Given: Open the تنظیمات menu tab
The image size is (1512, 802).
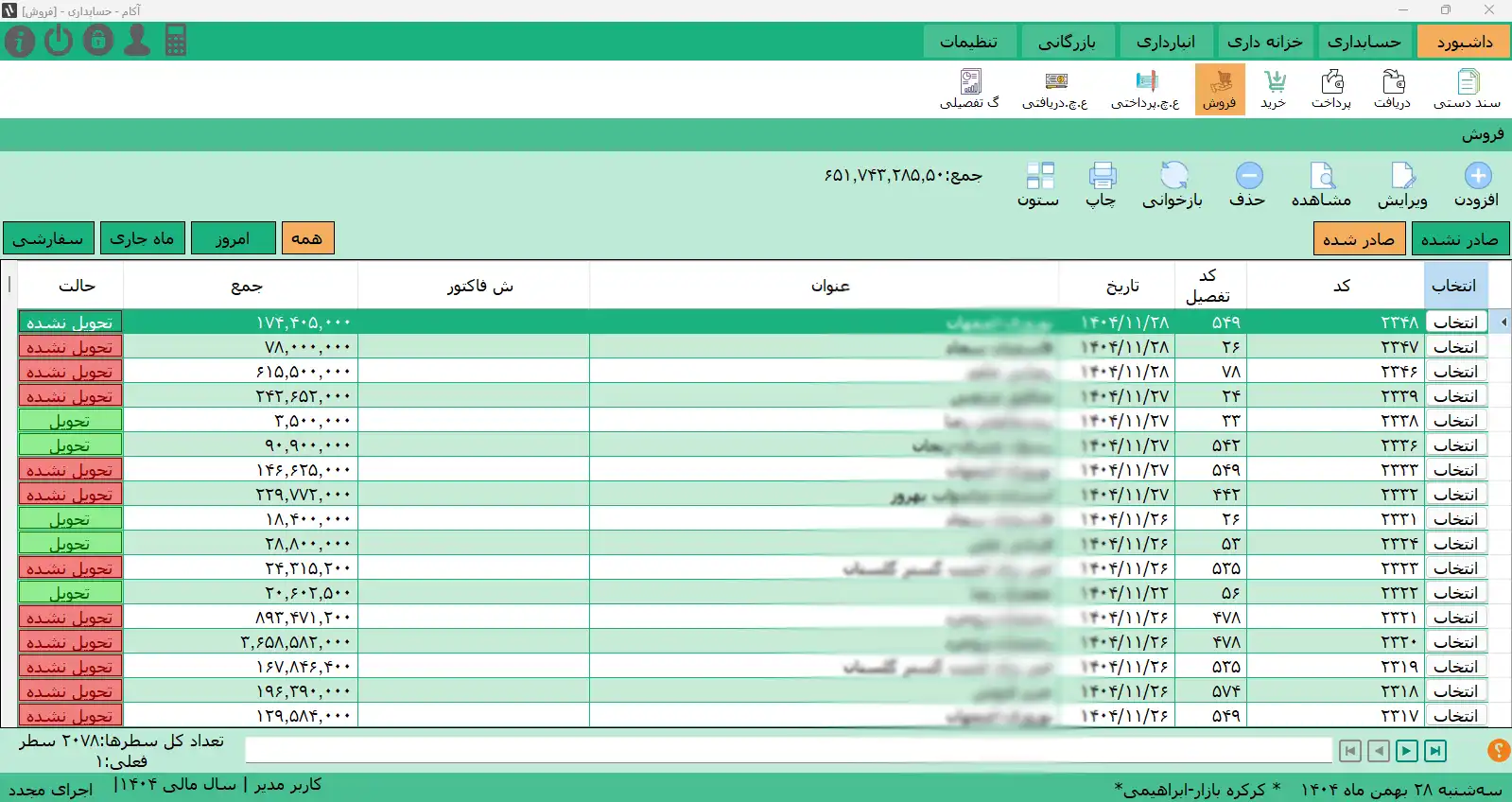Looking at the screenshot, I should [968, 42].
